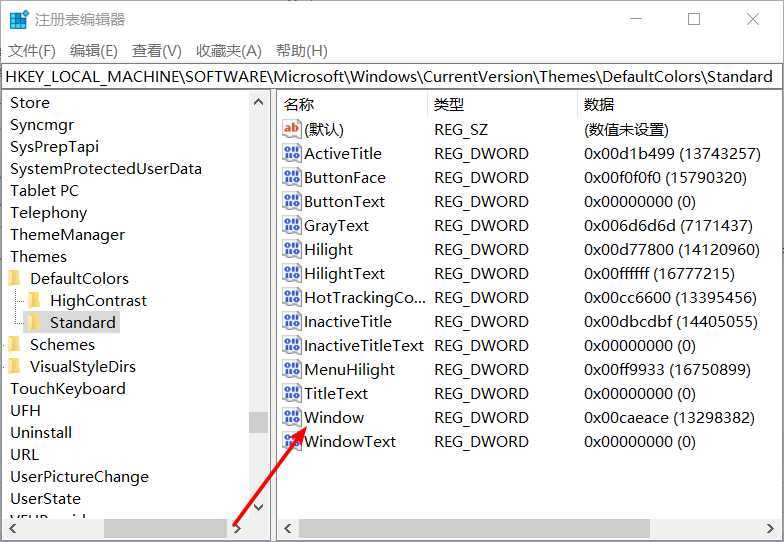Select the (默认) string value icon
This screenshot has width=784, height=542.
pos(292,129)
